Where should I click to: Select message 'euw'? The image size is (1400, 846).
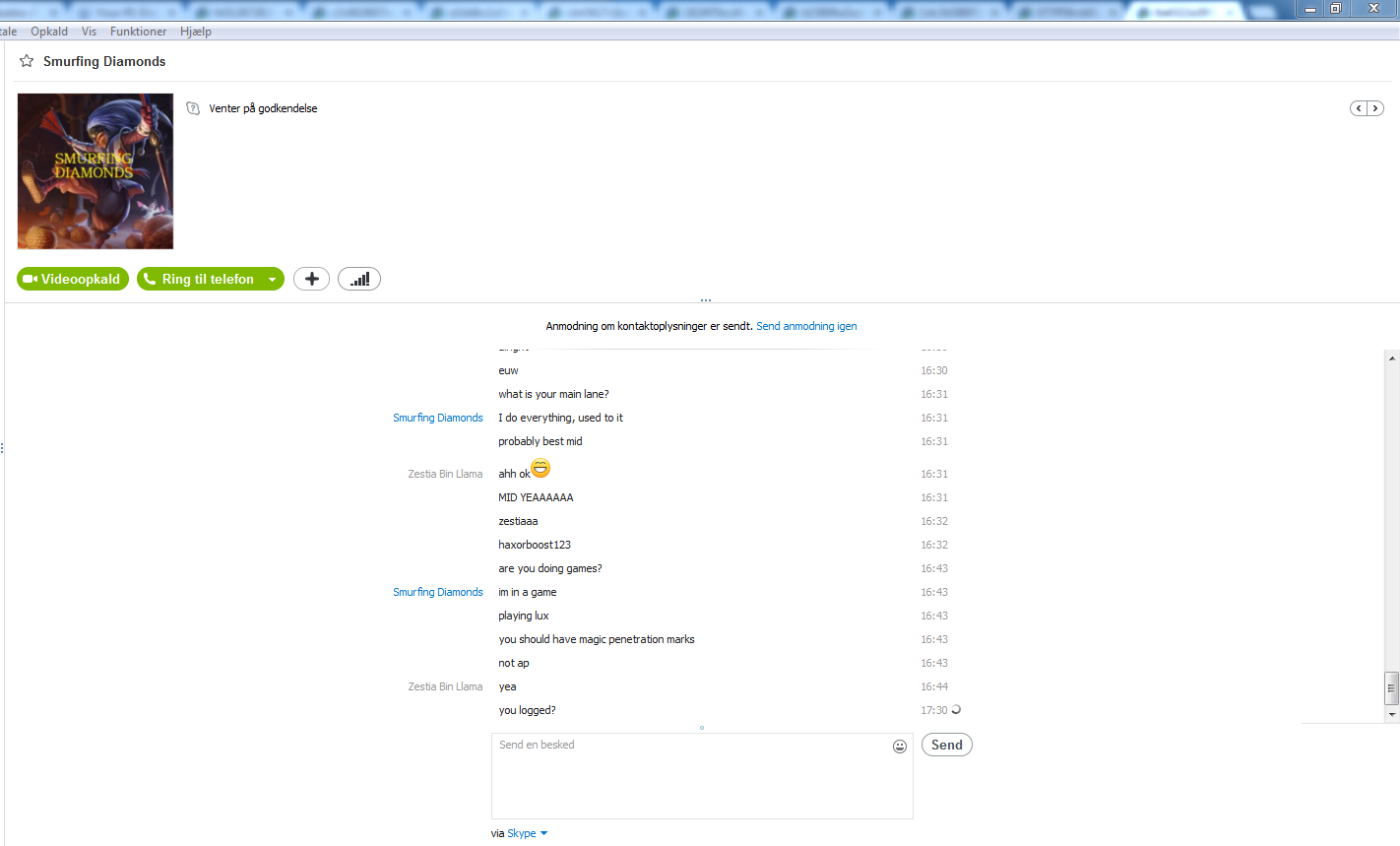pos(508,370)
